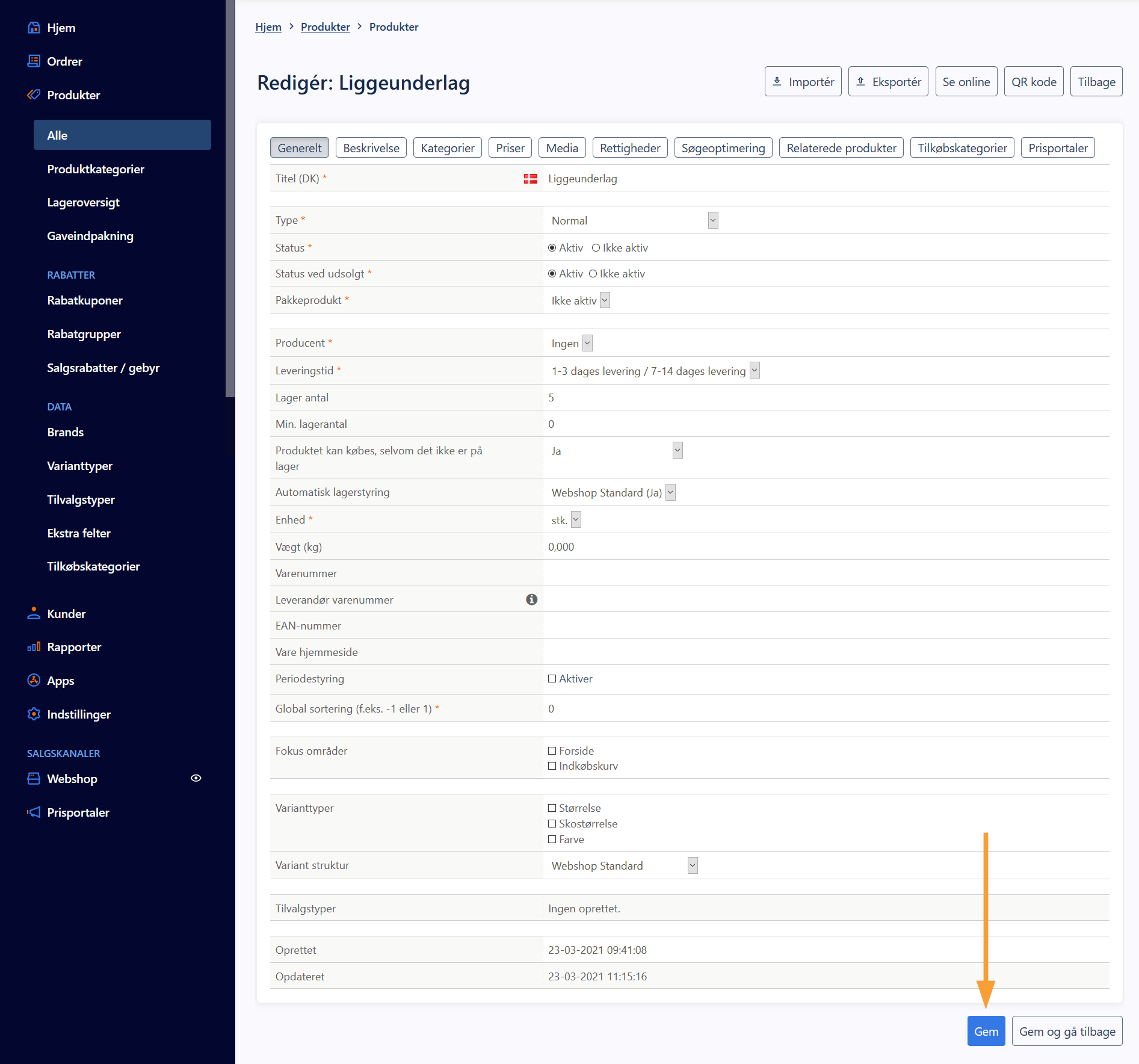Switch to the Media tab
Viewport: 1139px width, 1064px height.
pyautogui.click(x=562, y=148)
